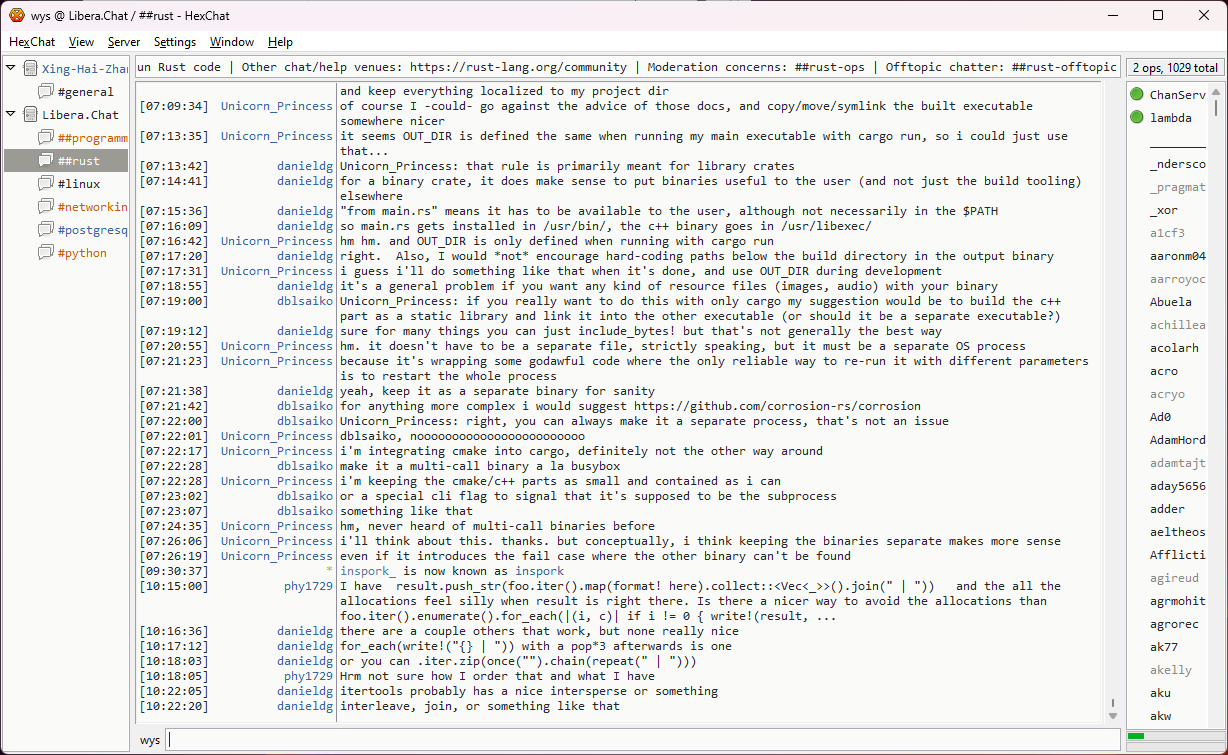1228x755 pixels.
Task: Click the Libera.Chat server icon
Action: click(30, 115)
